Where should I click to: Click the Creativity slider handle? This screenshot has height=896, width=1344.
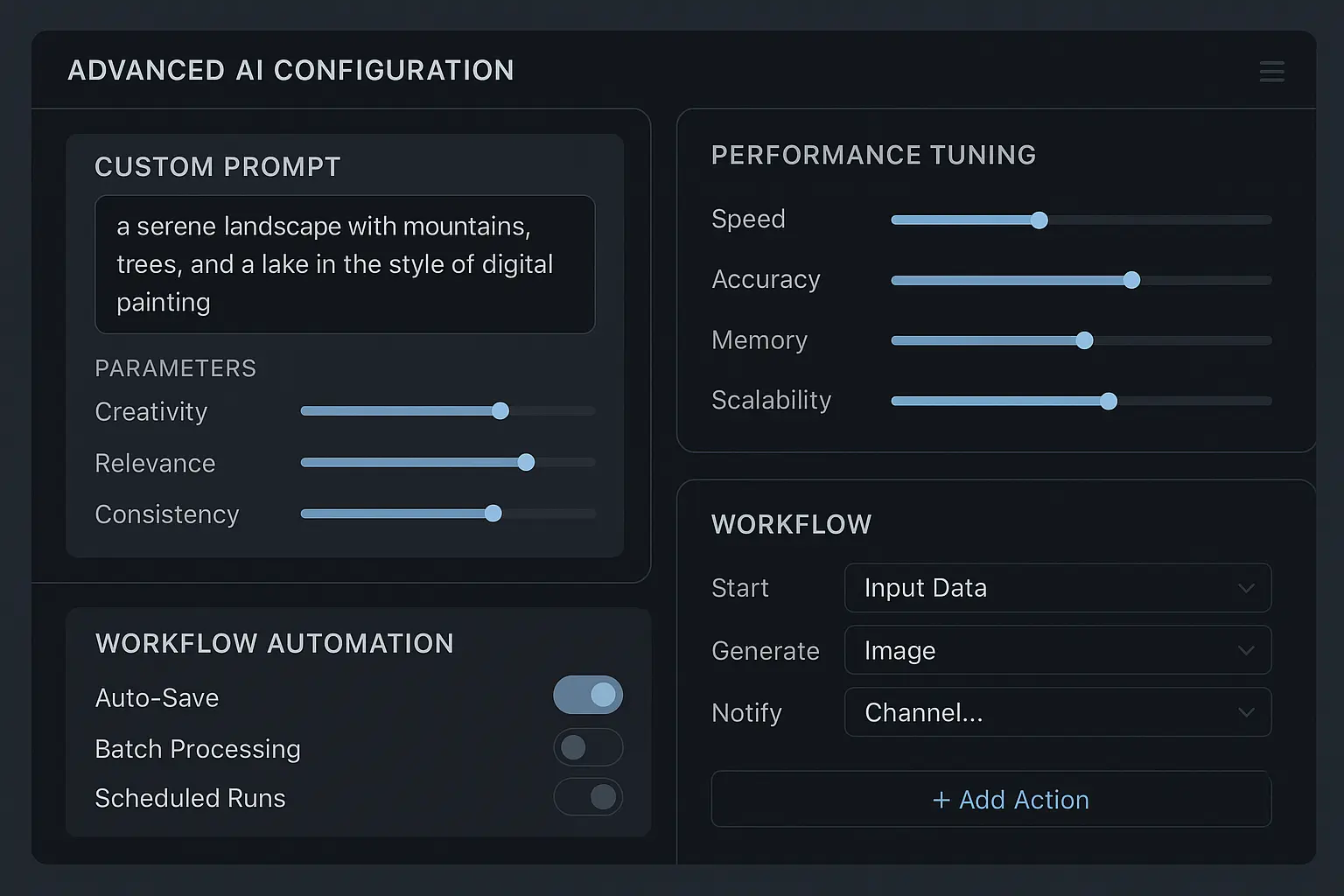[x=500, y=411]
